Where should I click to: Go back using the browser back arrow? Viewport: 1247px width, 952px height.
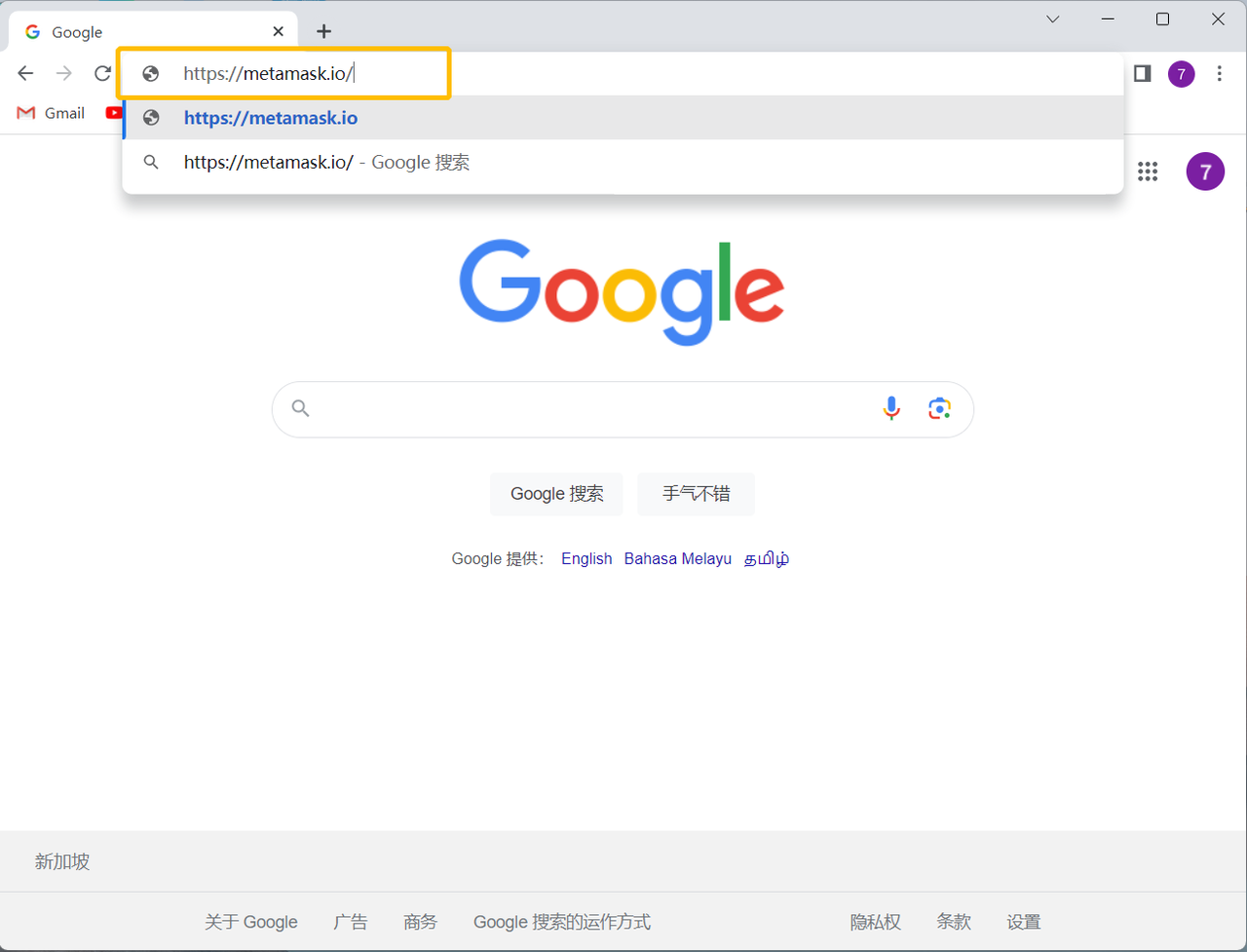(26, 73)
